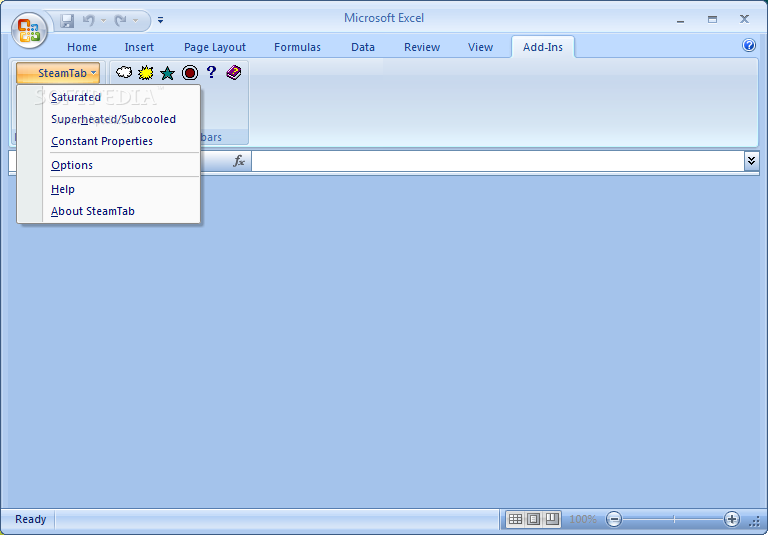
Task: Click the Excel Help icon in ribbon corner
Action: [748, 45]
